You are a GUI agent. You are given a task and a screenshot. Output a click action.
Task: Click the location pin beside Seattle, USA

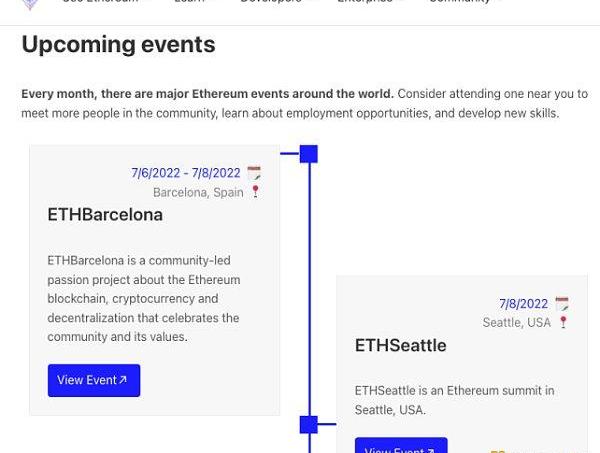coord(563,322)
